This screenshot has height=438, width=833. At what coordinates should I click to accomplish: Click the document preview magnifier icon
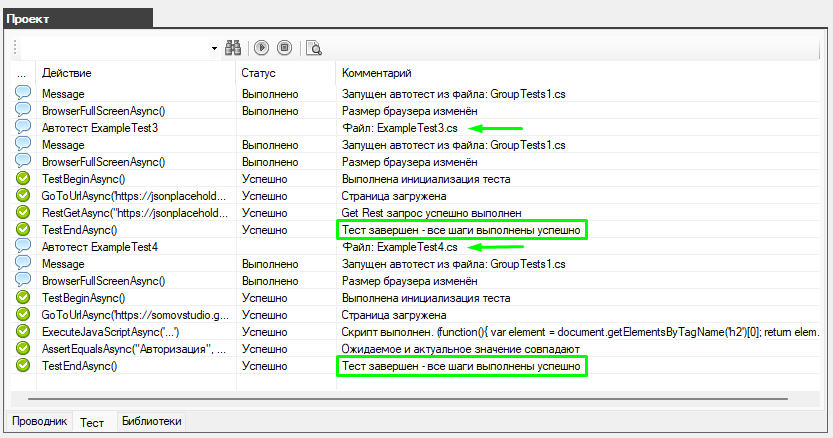[314, 47]
